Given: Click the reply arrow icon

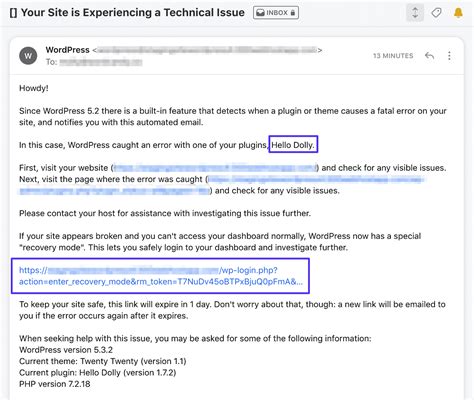Looking at the screenshot, I should click(429, 56).
